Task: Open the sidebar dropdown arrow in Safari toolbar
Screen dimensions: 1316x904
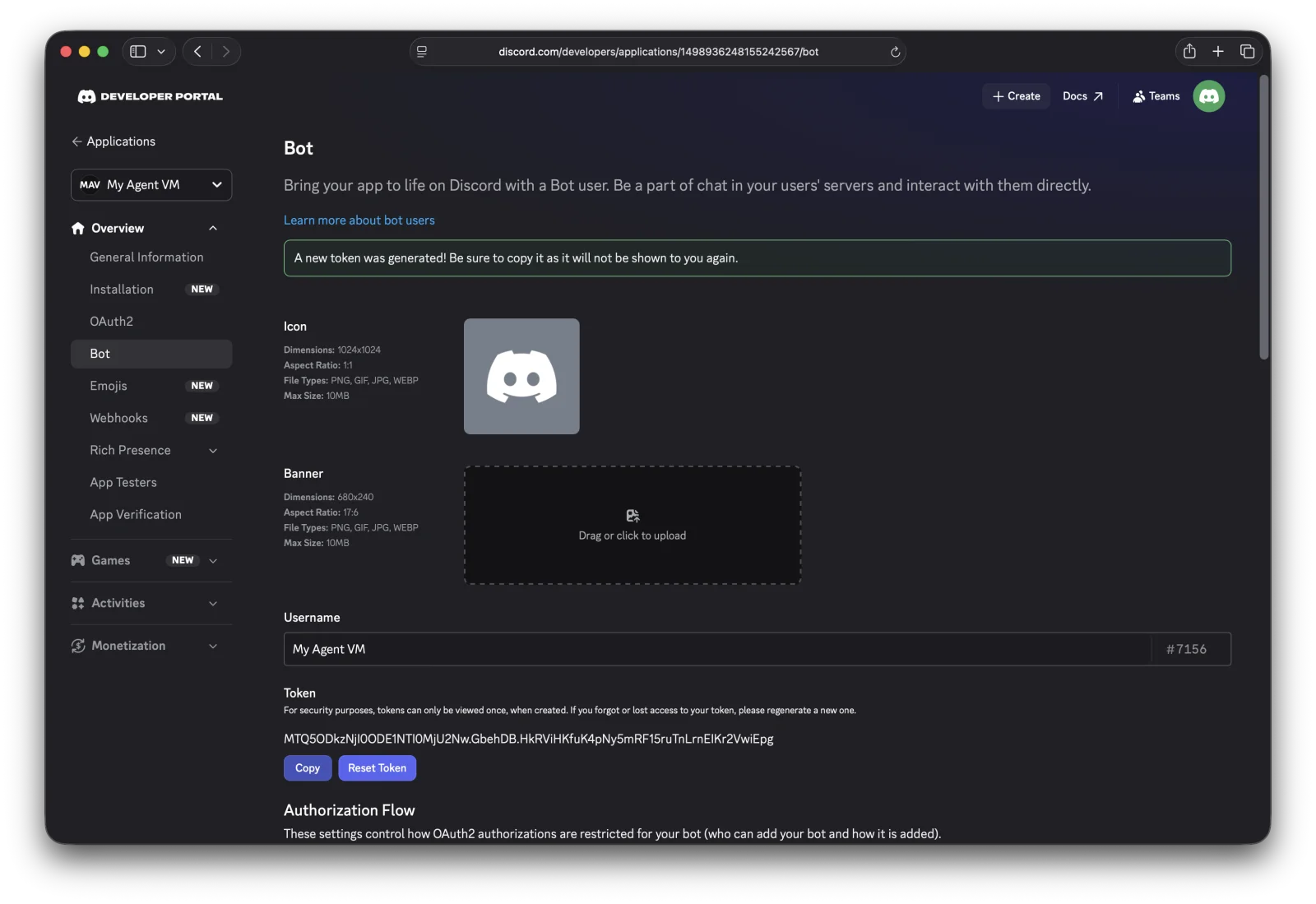Action: [x=161, y=51]
